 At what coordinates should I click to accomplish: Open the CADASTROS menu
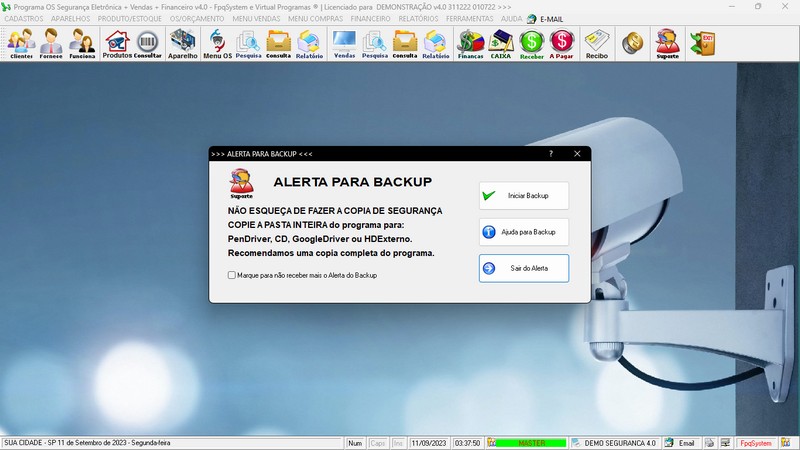click(23, 18)
